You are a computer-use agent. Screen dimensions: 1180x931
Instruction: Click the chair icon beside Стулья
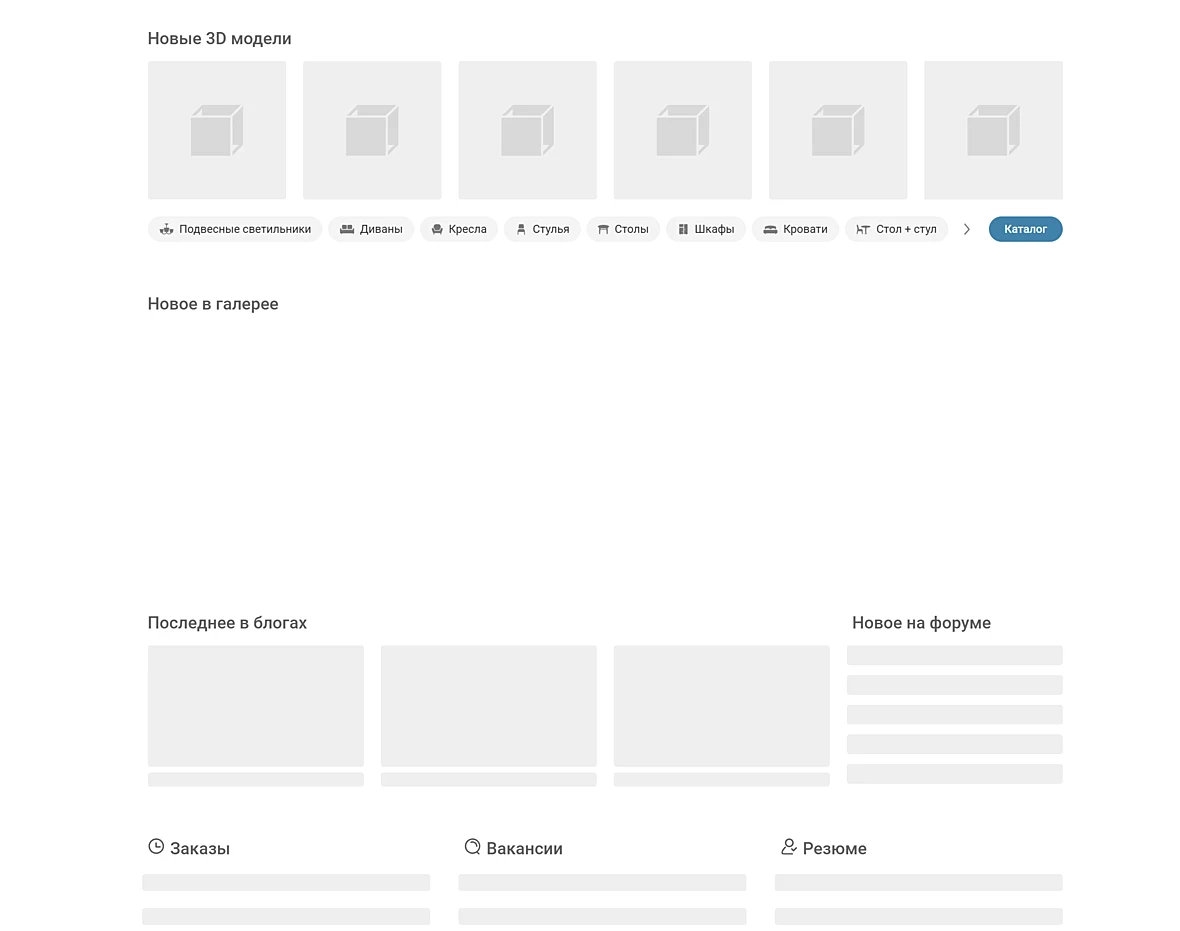click(x=521, y=230)
